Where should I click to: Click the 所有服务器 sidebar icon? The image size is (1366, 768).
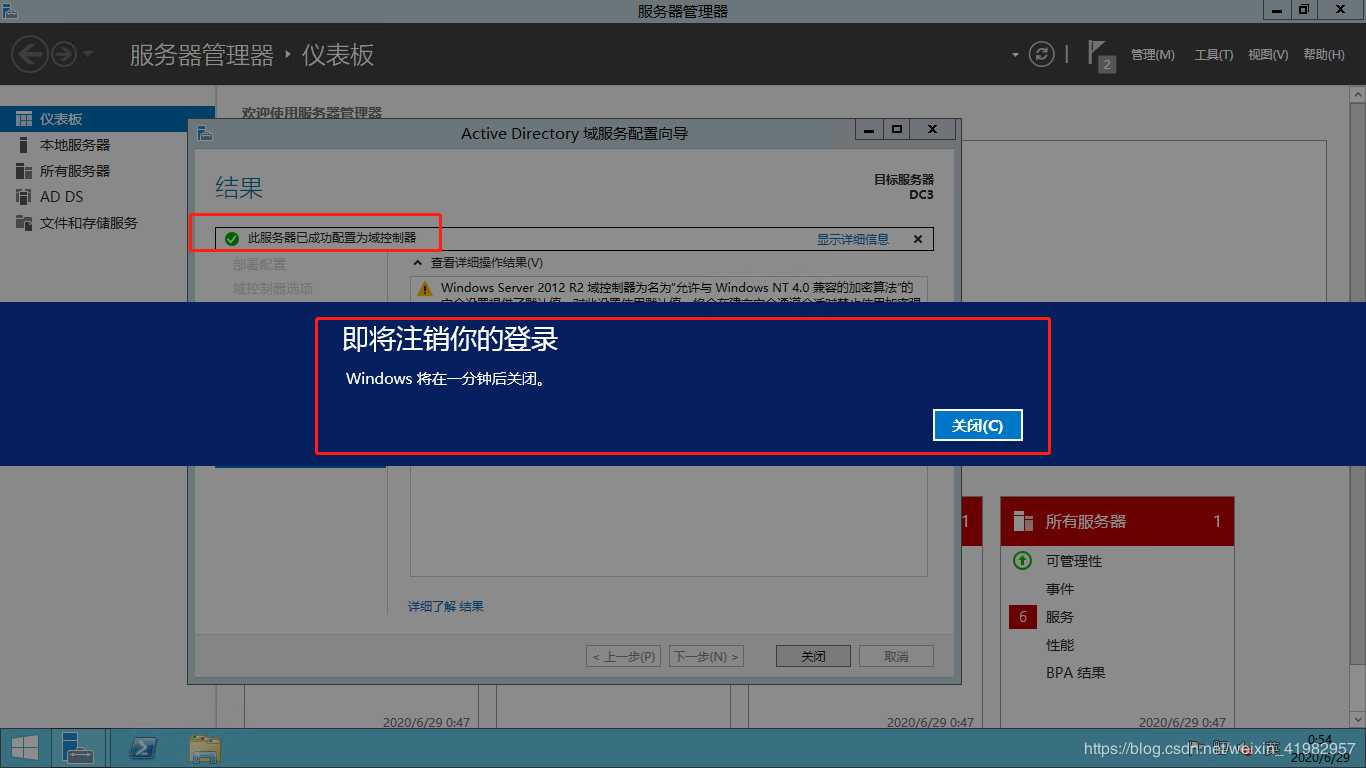coord(24,171)
